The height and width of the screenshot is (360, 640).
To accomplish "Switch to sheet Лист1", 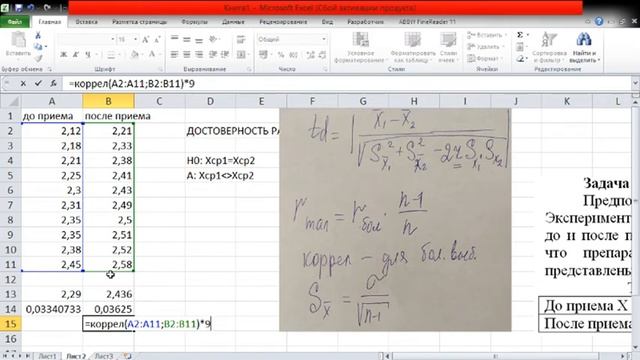I will coord(47,356).
